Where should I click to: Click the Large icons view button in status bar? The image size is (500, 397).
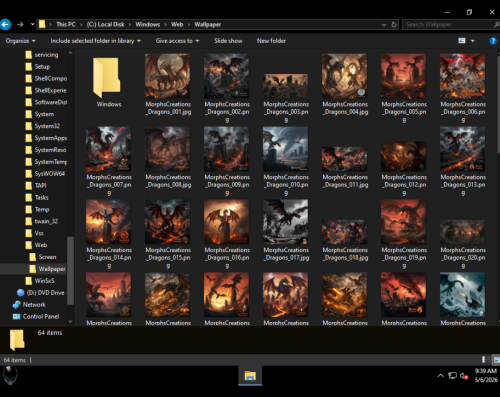[497, 360]
